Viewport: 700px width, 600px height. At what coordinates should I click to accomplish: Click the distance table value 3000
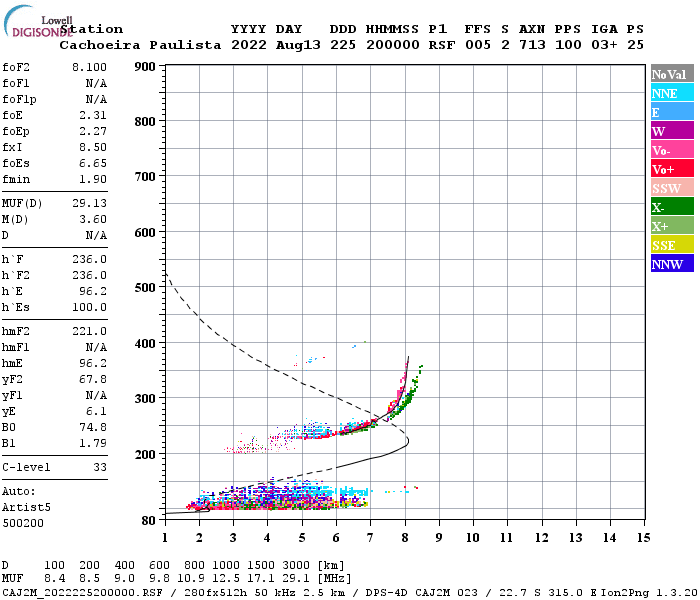click(x=296, y=566)
